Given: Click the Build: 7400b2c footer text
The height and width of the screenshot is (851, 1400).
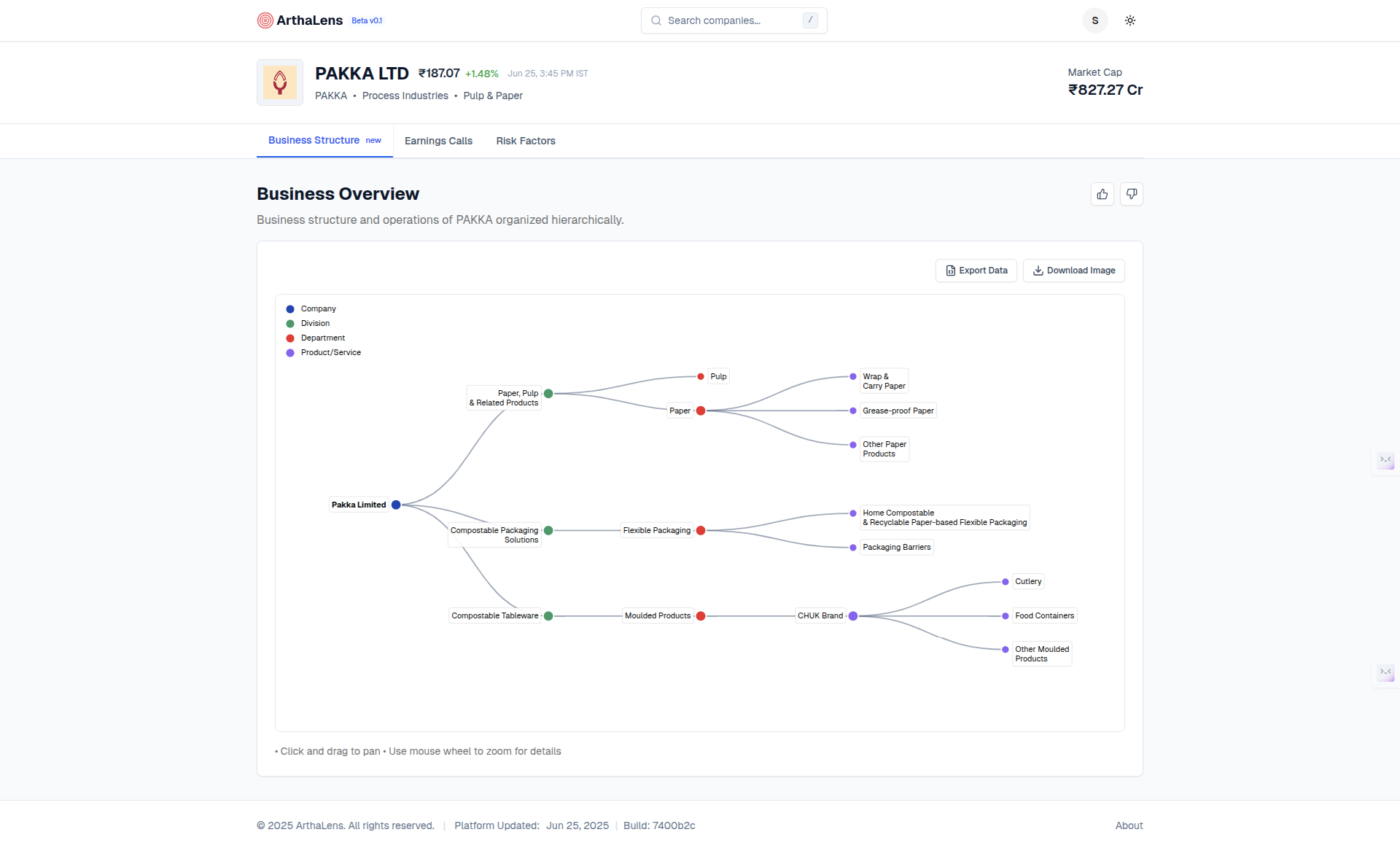Looking at the screenshot, I should pyautogui.click(x=659, y=825).
